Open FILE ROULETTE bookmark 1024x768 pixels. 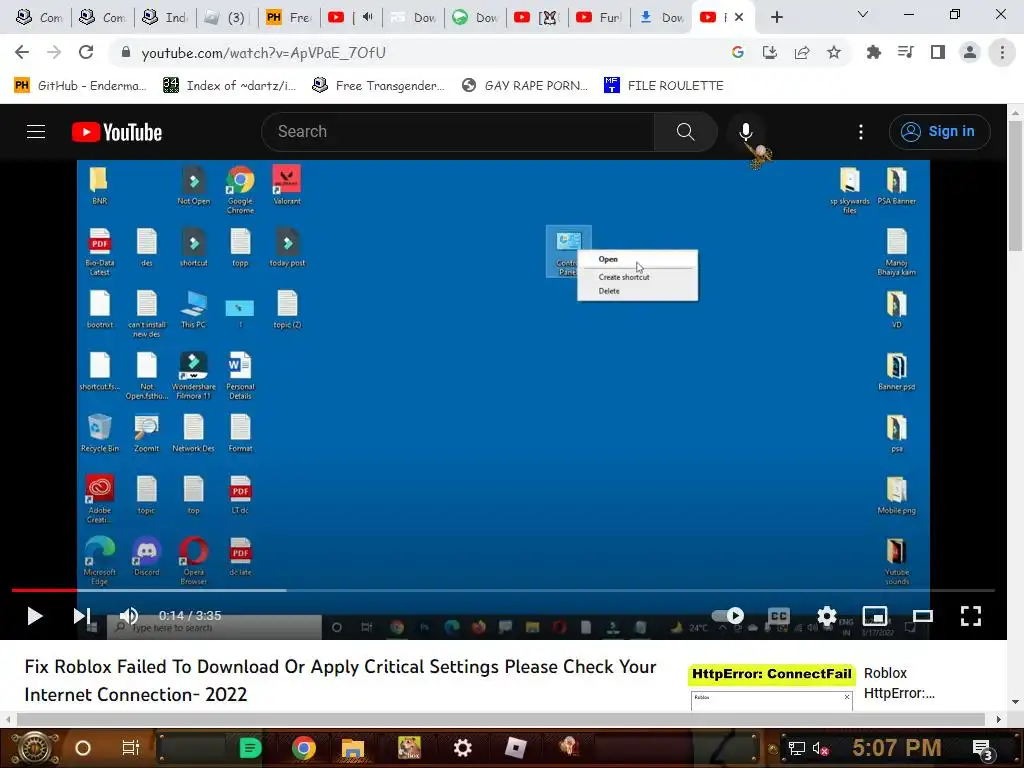point(663,86)
